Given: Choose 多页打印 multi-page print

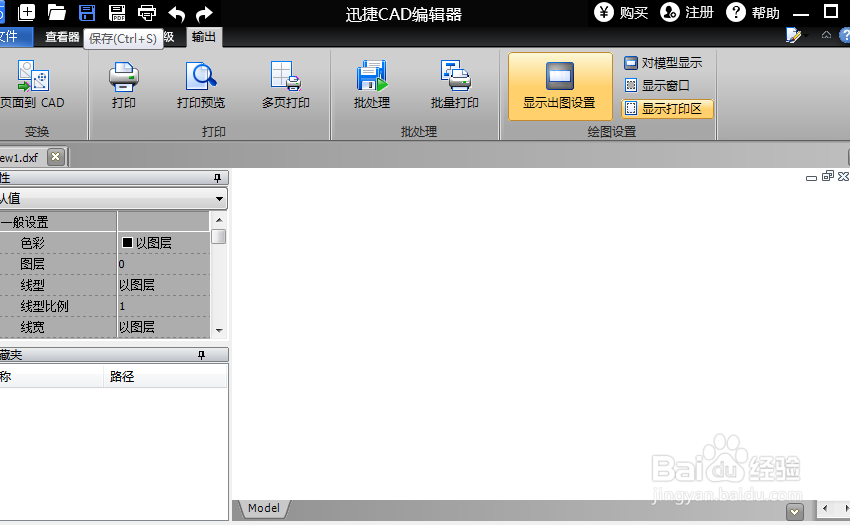Looking at the screenshot, I should [x=286, y=84].
